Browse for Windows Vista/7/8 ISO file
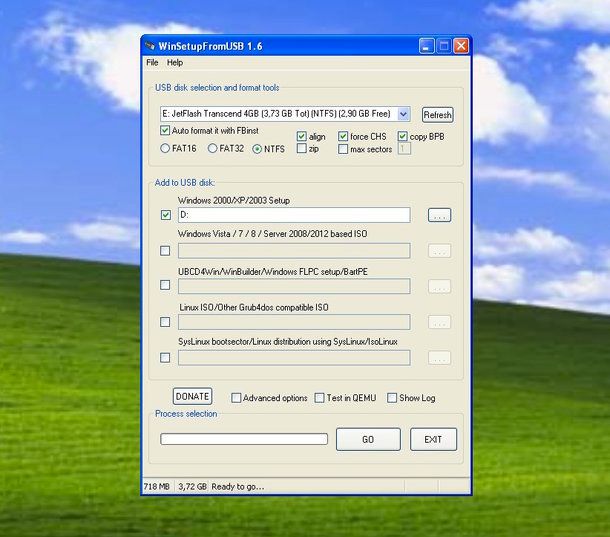610x537 pixels. pyautogui.click(x=440, y=251)
